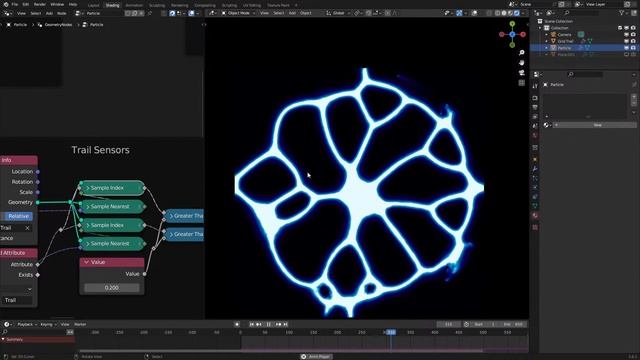Open the node editor Node menu

point(62,13)
